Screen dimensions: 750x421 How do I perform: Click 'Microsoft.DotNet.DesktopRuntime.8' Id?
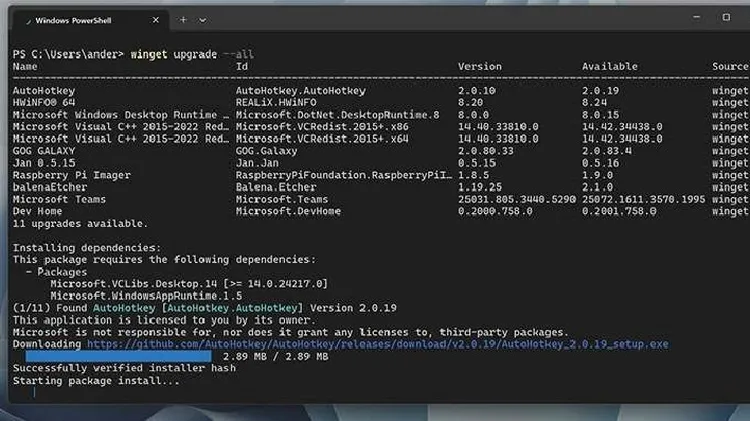click(x=338, y=115)
